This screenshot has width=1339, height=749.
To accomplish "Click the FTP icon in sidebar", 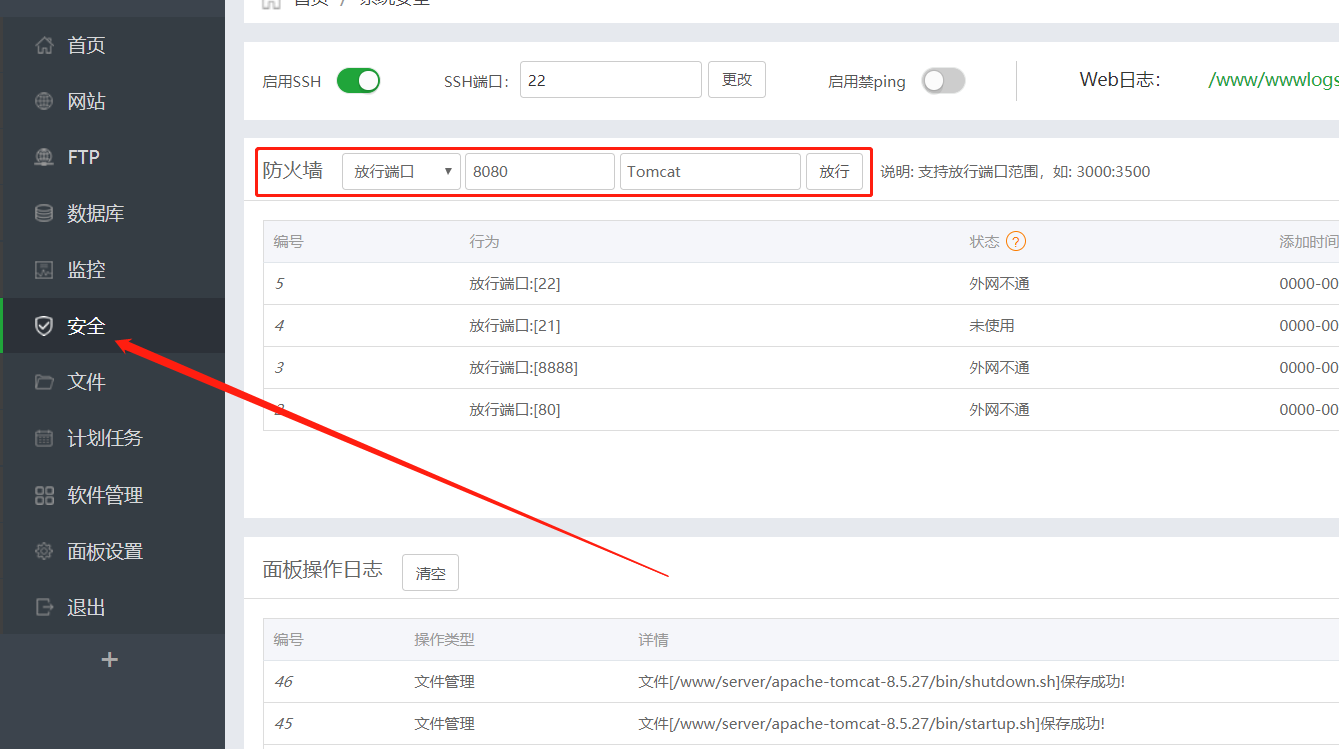I will click(x=44, y=158).
